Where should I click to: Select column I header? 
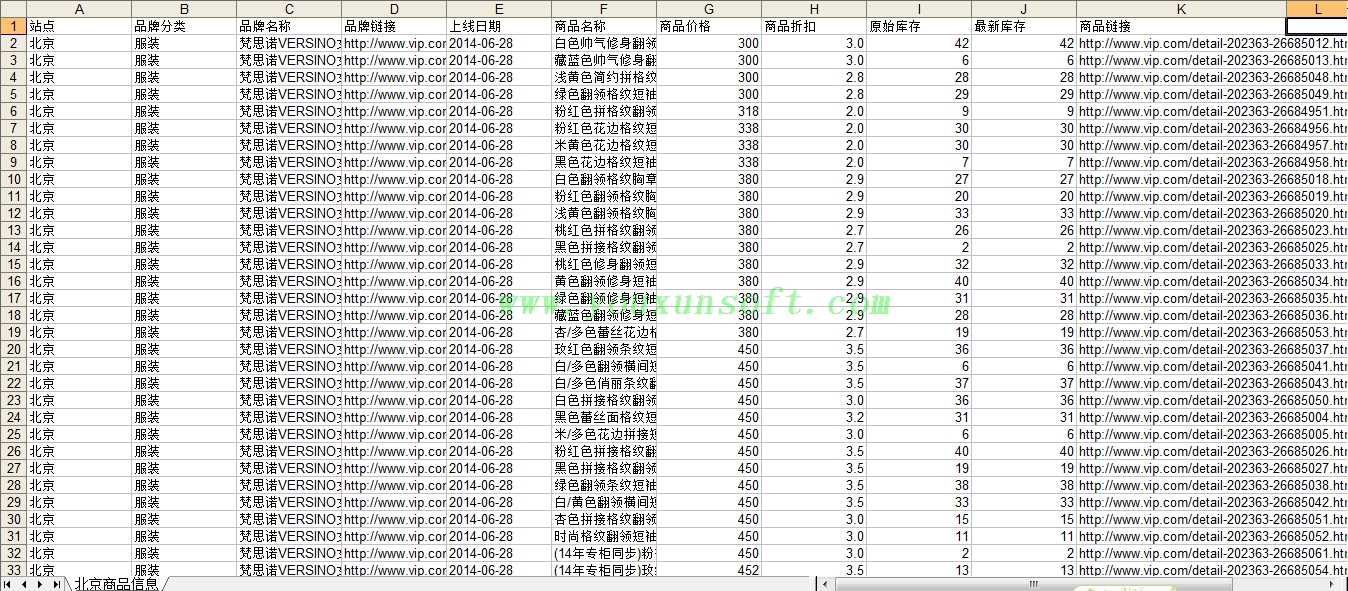click(x=919, y=9)
